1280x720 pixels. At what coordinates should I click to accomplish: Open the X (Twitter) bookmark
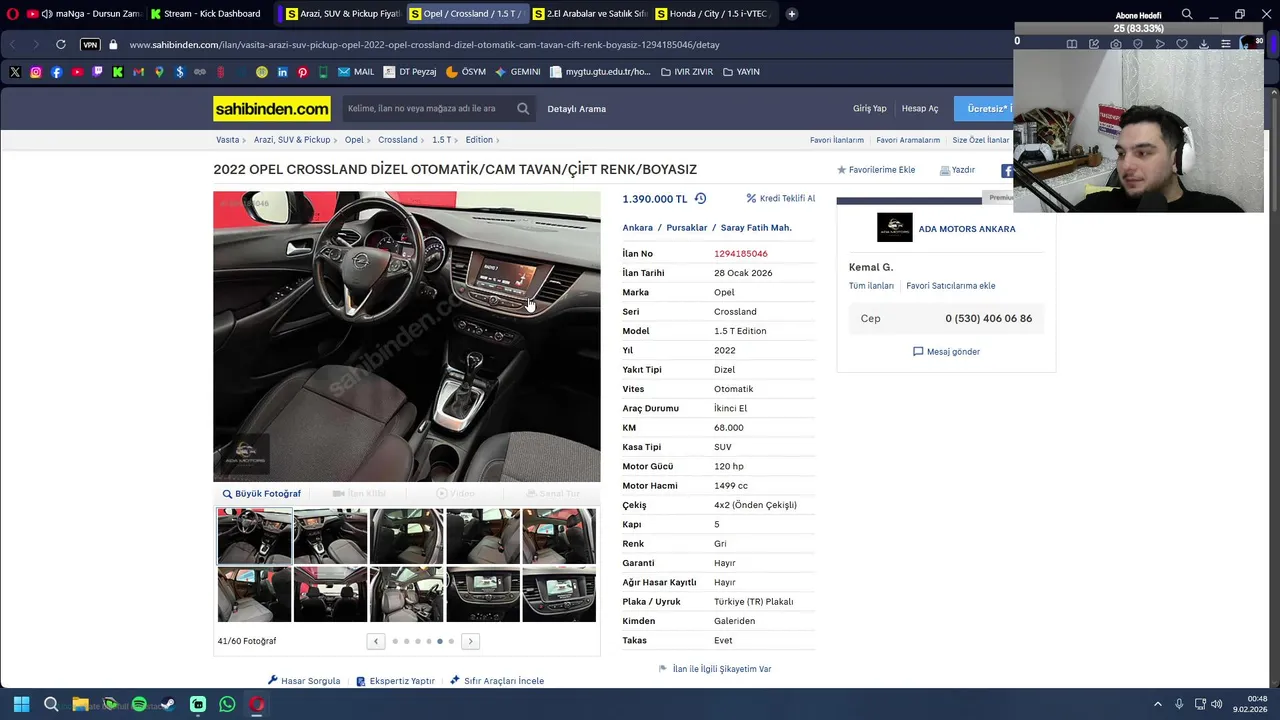click(15, 72)
